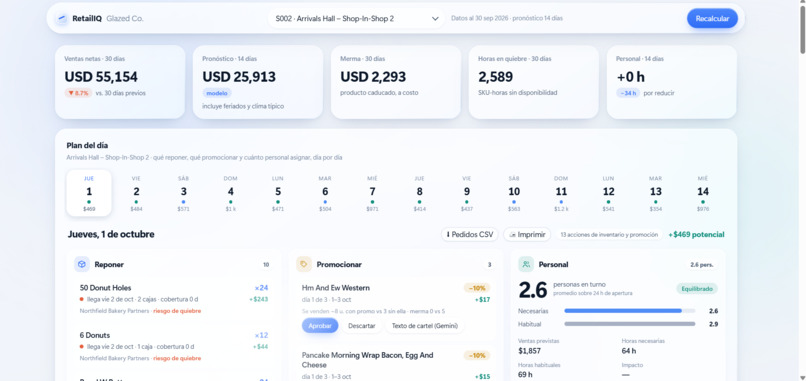Select day Mié 7 tab

coord(372,193)
